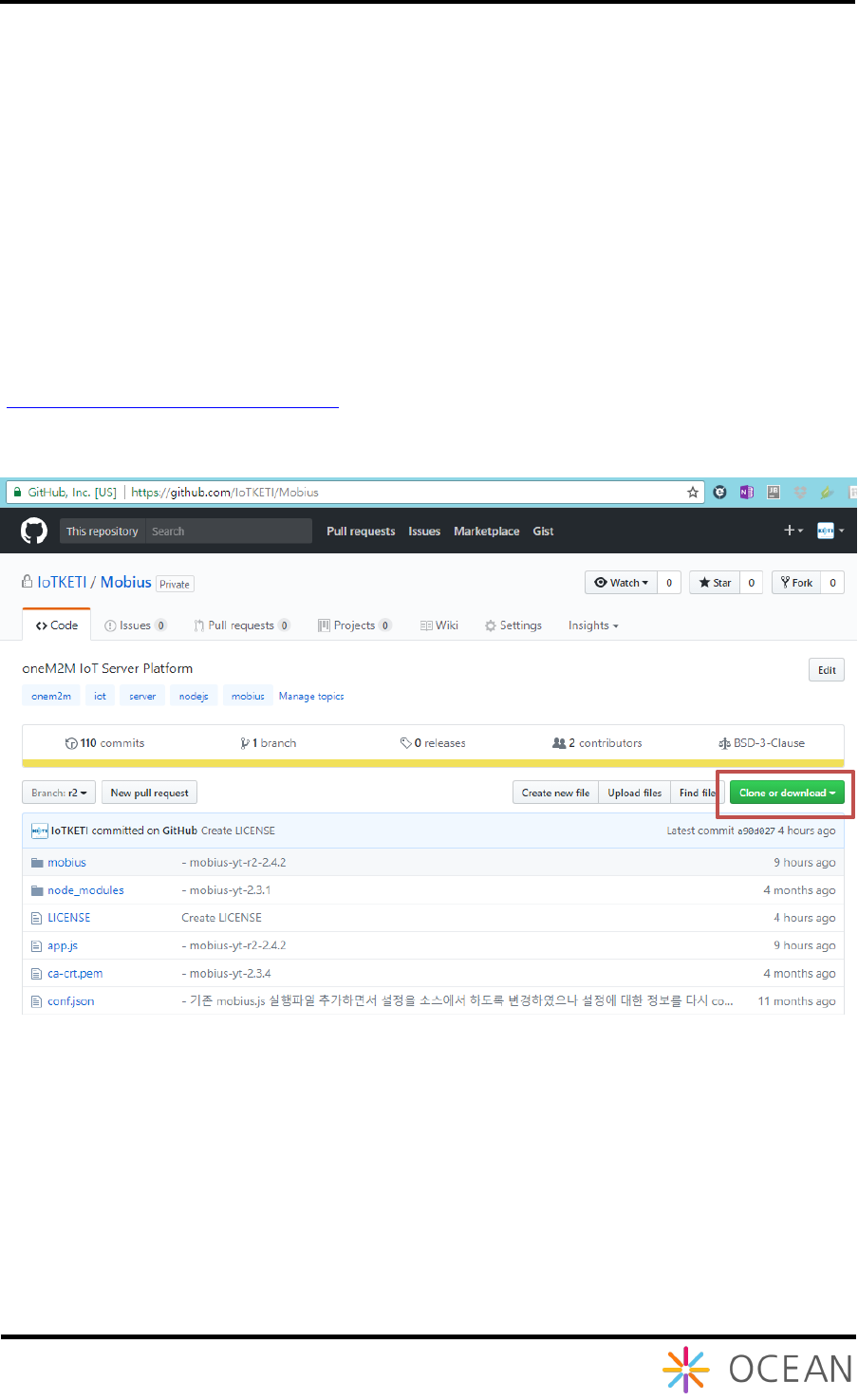Click the This repository search scope label
This screenshot has width=858, height=1400.
coord(103,531)
